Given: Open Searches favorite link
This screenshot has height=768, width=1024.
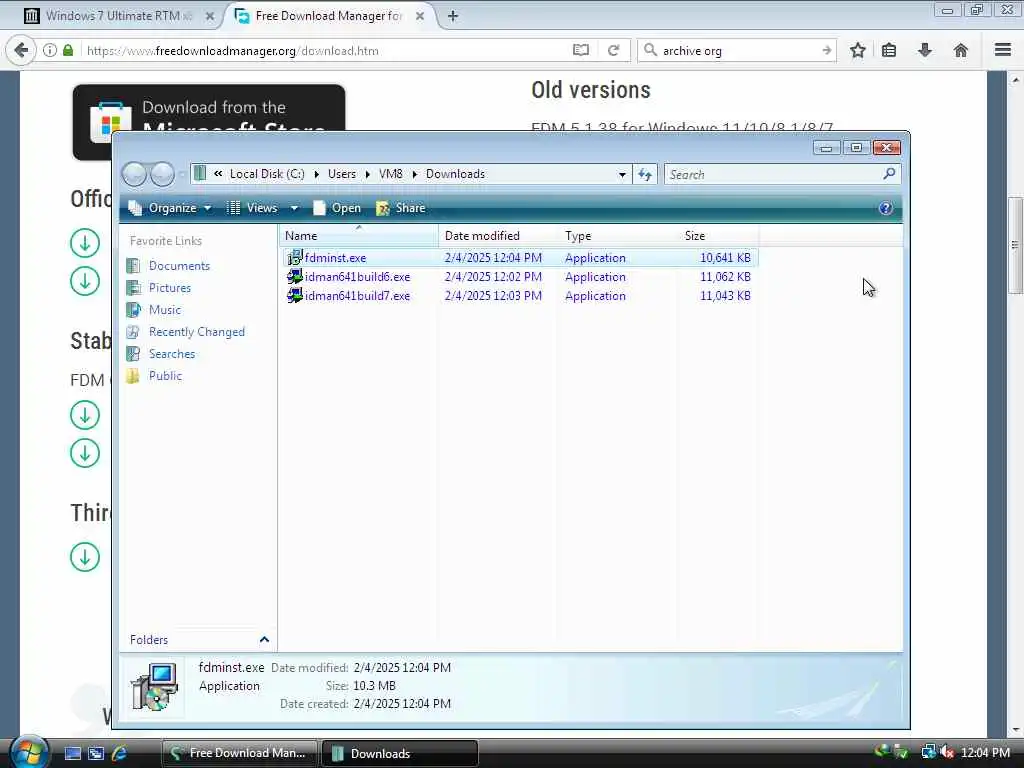Looking at the screenshot, I should 161,354.
